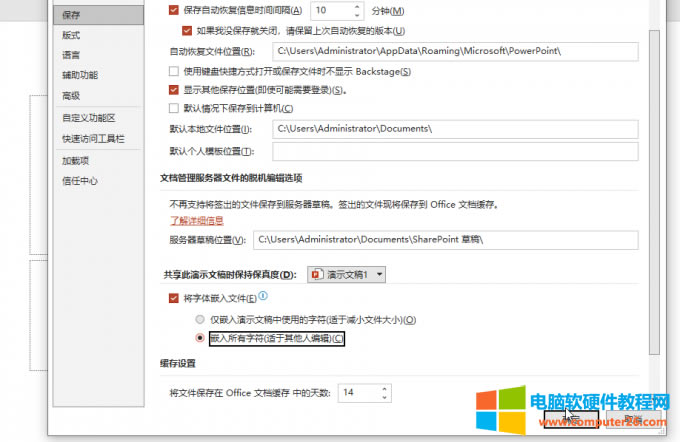Click the PowerPoint icon in 演示文稿1 dropdown
Viewport: 680px width, 442px height.
316,274
